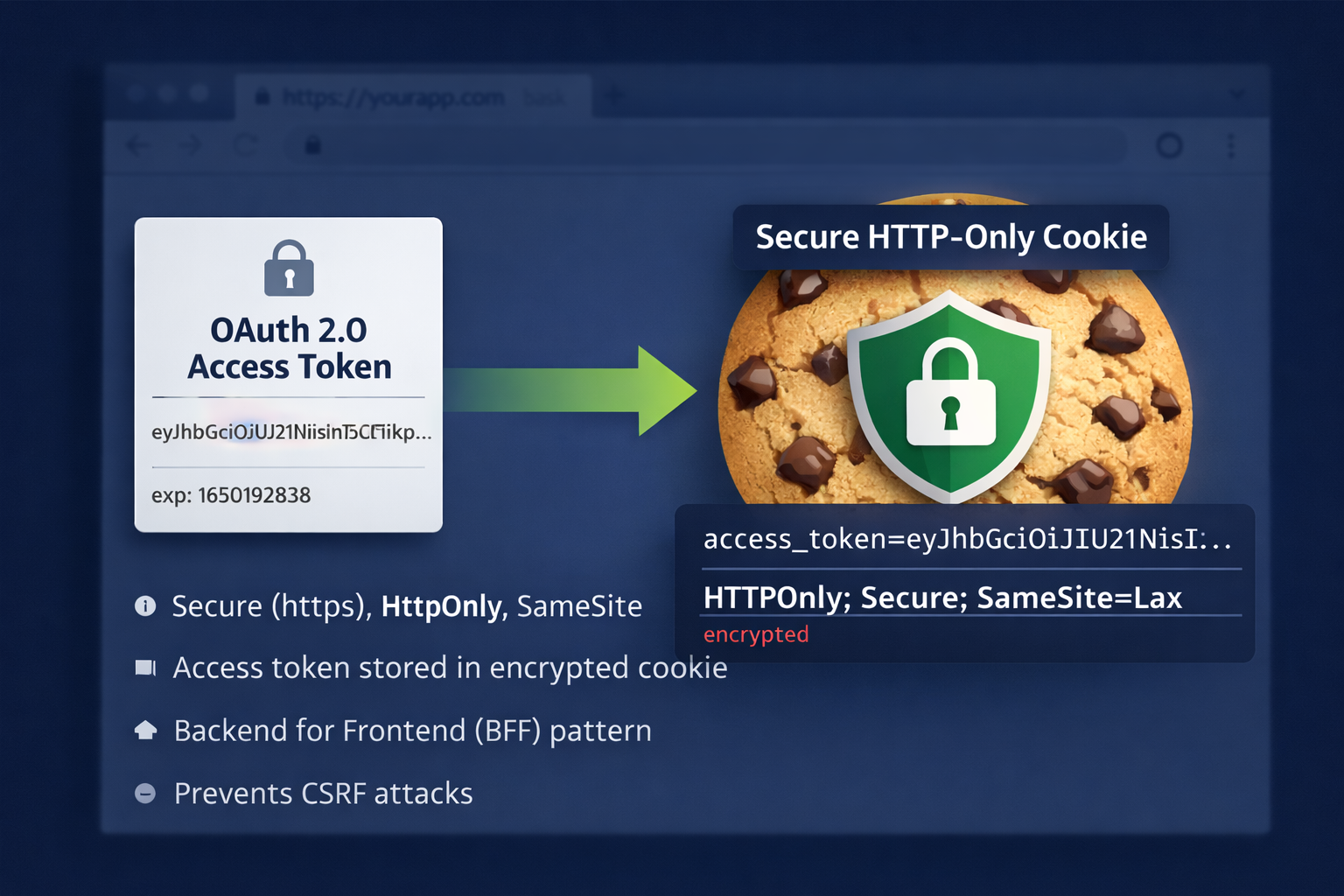
Task: Click the padlock above OAuth 2.0 Access Token
Action: coord(289,268)
